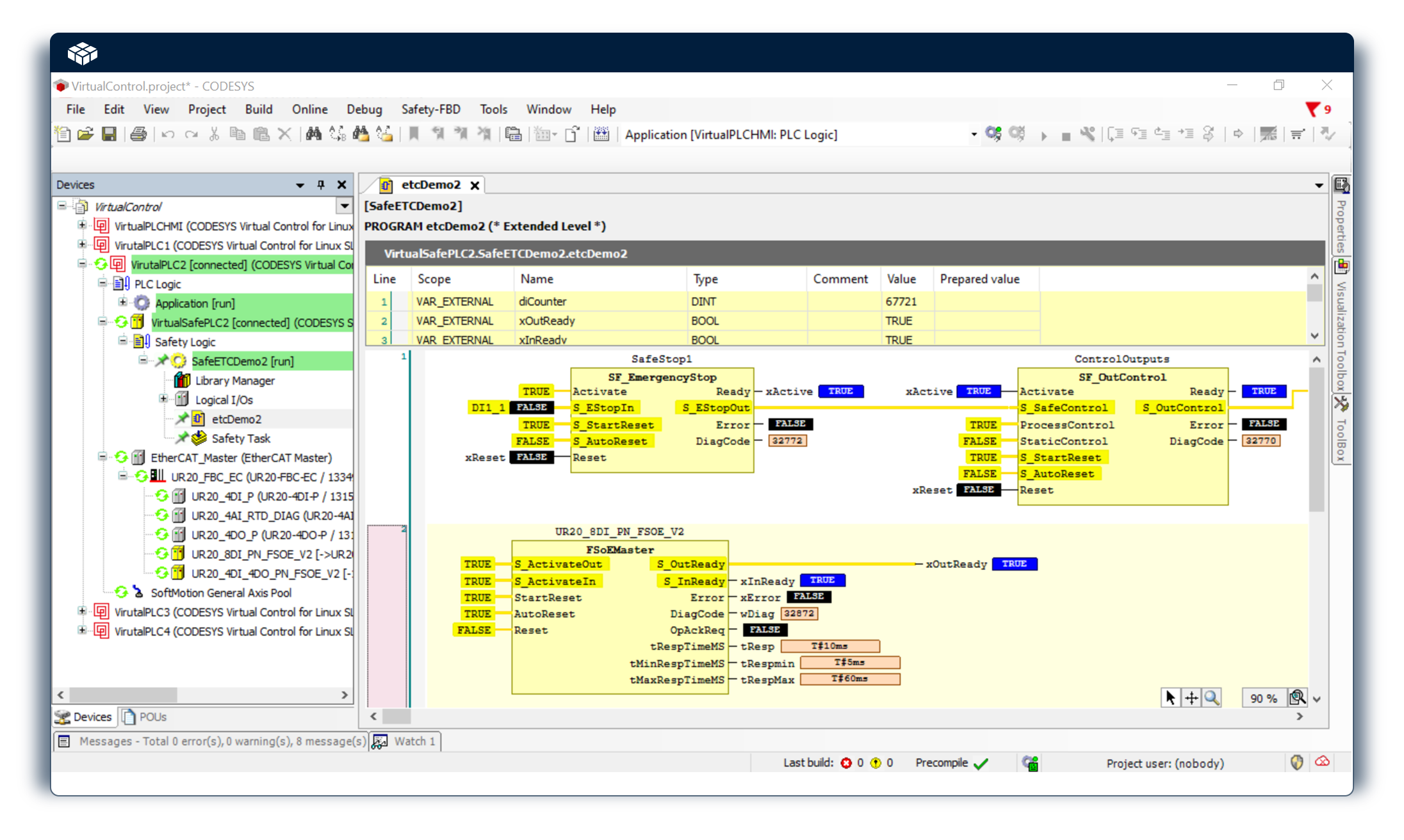Click the Print toolbar icon
Viewport: 1404px width, 840px height.
(x=138, y=134)
